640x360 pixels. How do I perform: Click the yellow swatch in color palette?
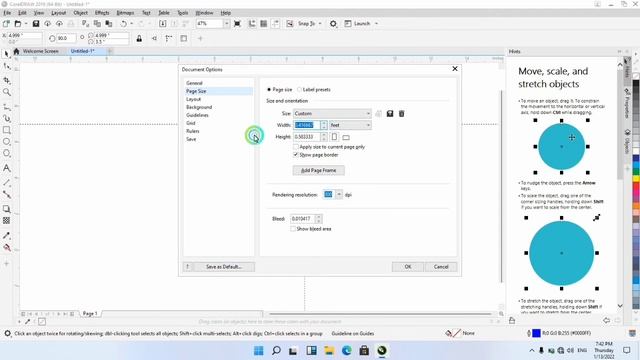636,178
